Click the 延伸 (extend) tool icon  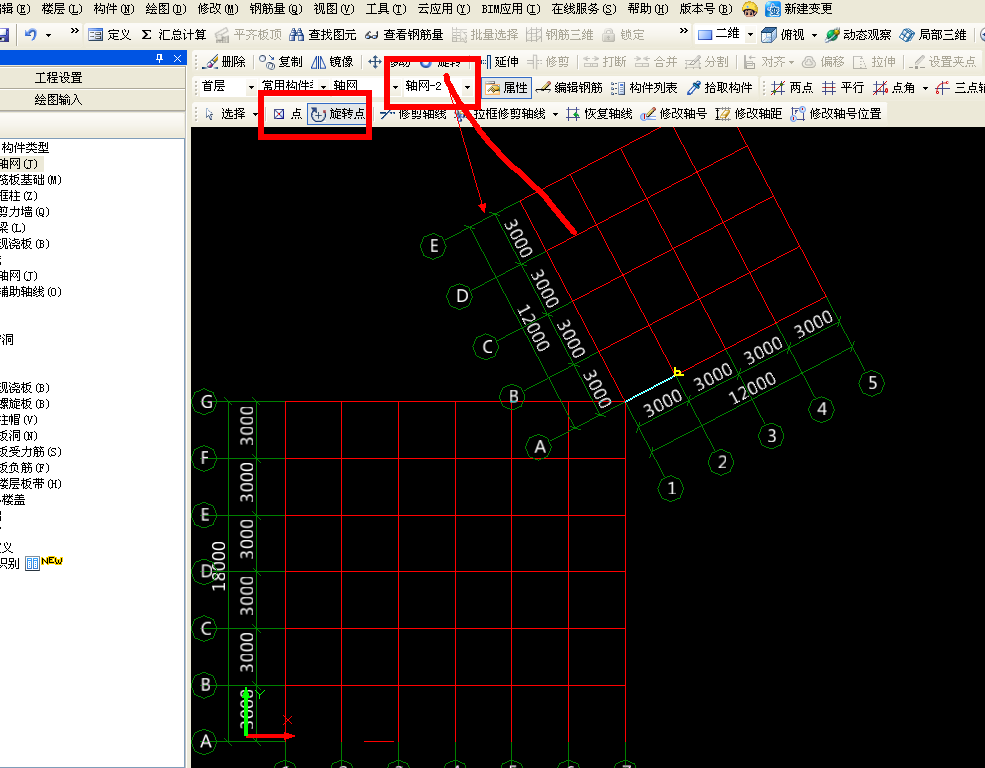486,62
